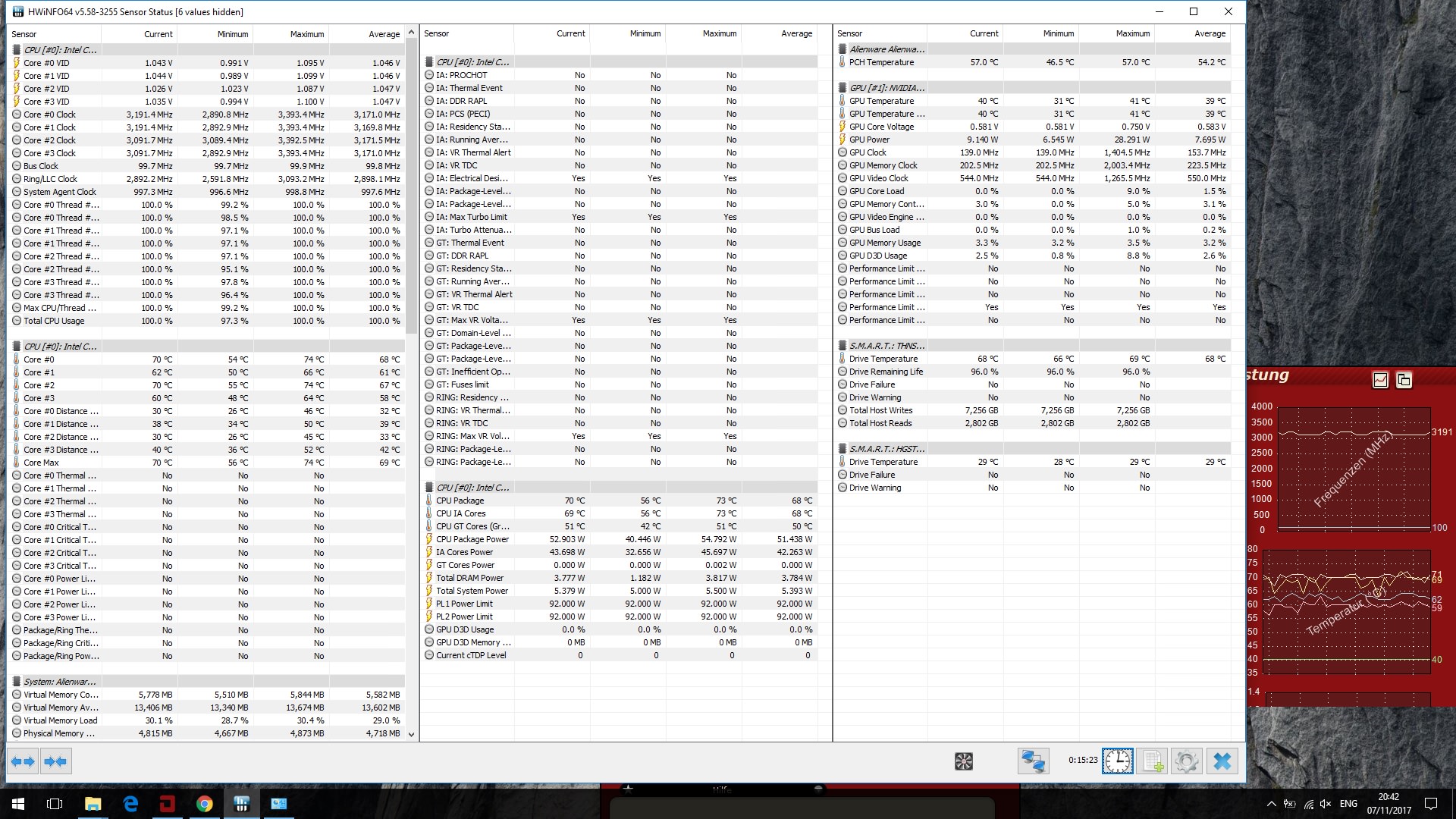Image resolution: width=1456 pixels, height=819 pixels.
Task: Click the ENG language indicator
Action: click(x=1348, y=804)
